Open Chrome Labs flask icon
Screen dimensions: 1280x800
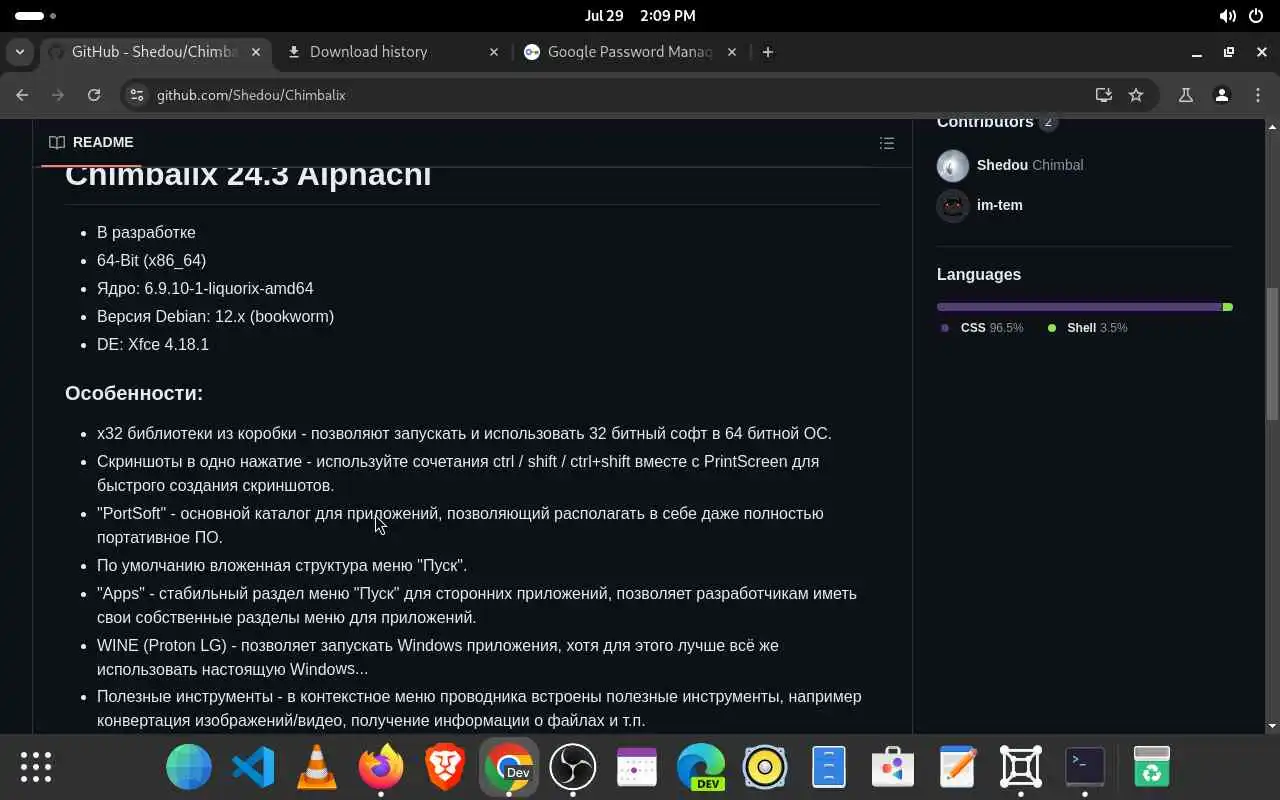tap(1186, 95)
